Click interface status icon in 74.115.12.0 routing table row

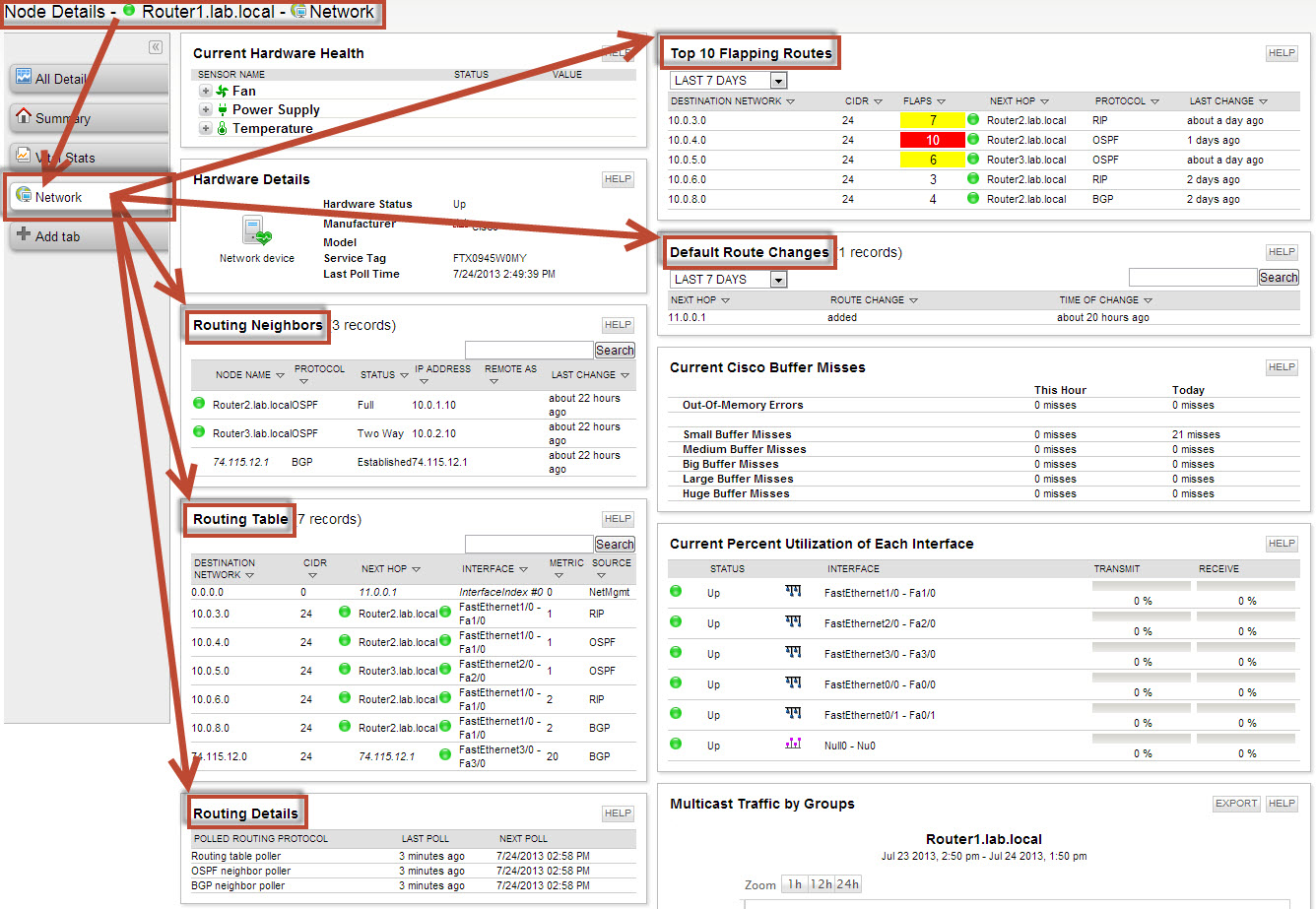[445, 755]
